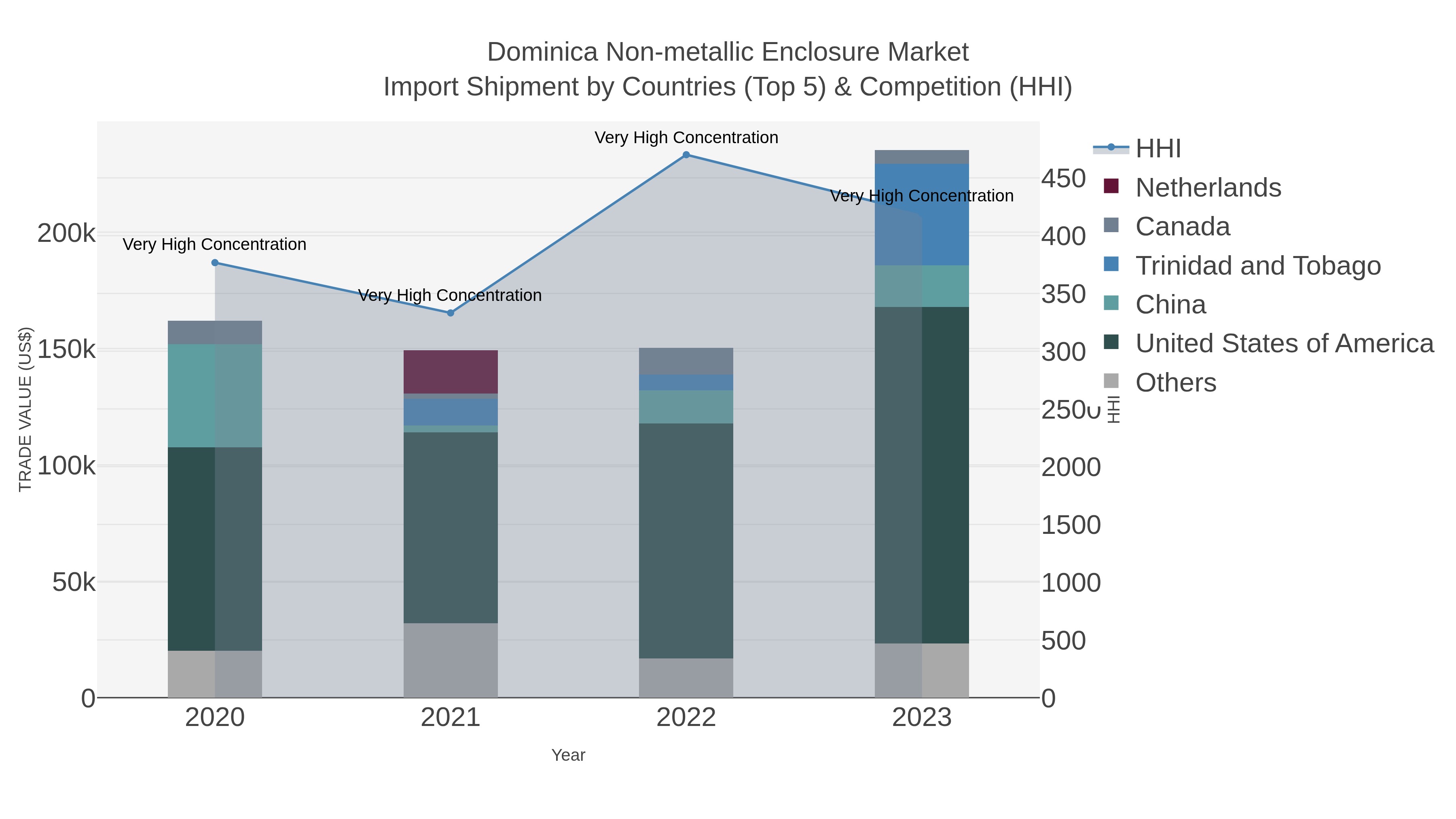Viewport: 1456px width, 819px height.
Task: Click the Netherlands bar segment in 2021
Action: click(451, 372)
